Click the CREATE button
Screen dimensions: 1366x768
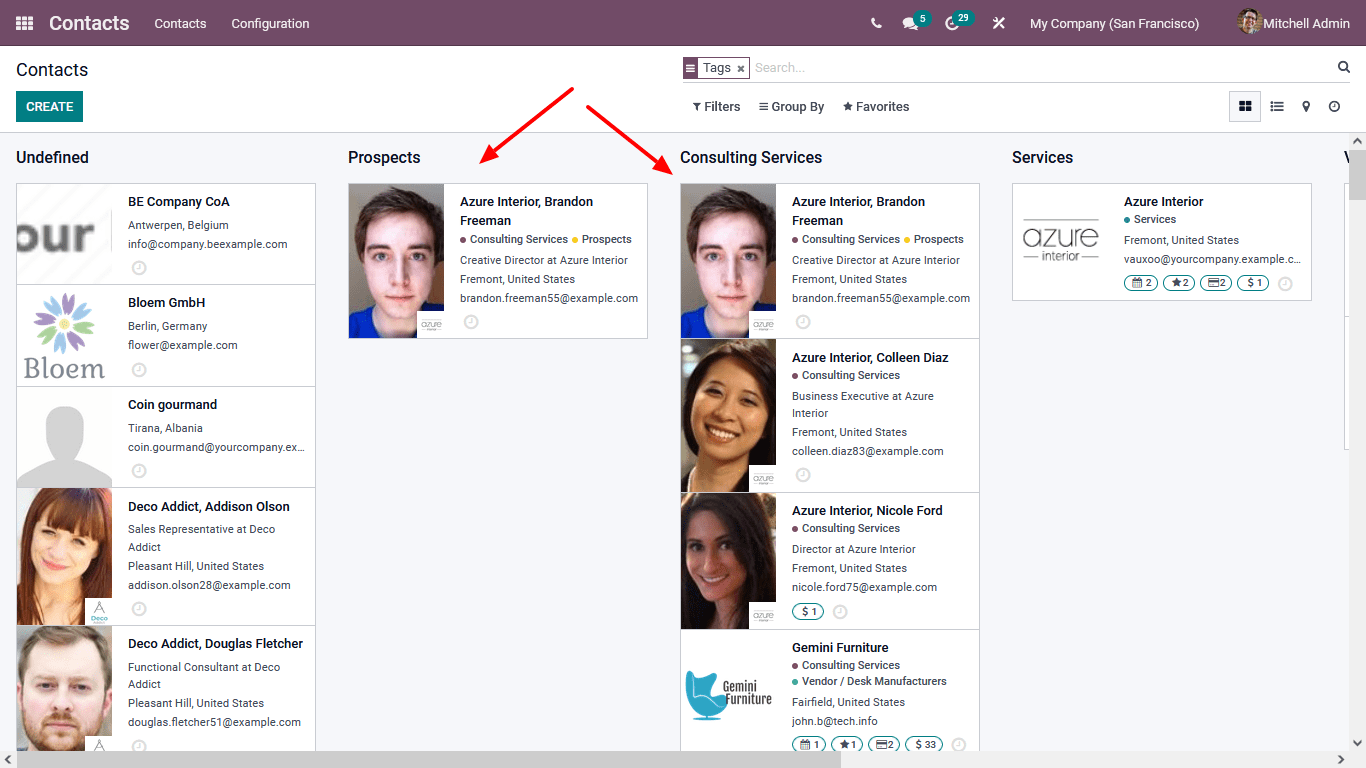[x=49, y=106]
